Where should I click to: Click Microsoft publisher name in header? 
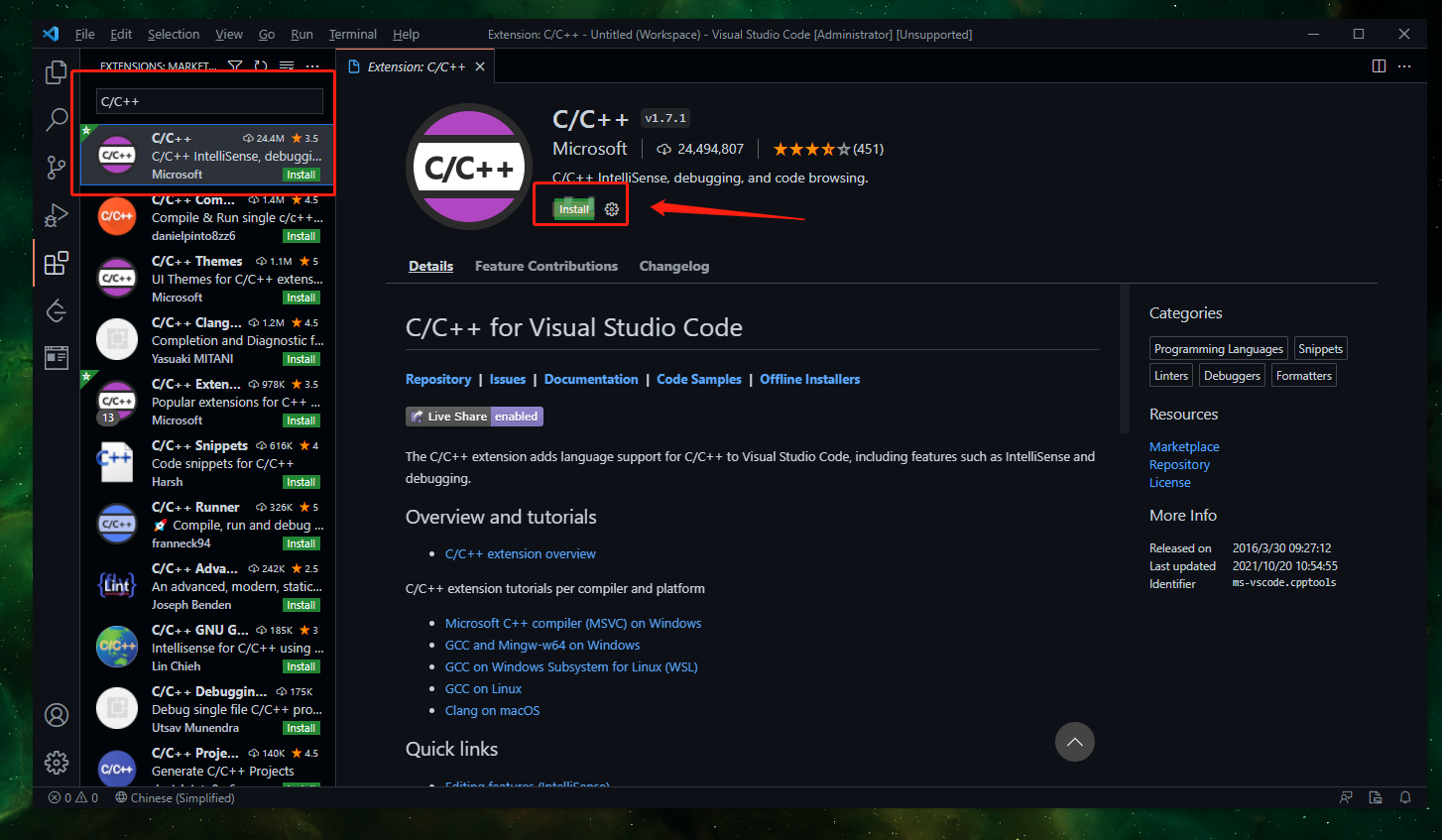click(590, 149)
